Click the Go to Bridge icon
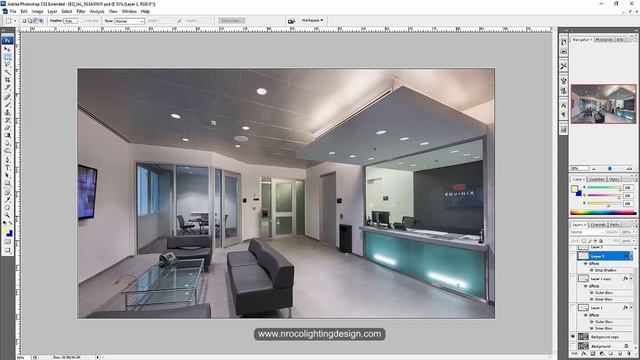The image size is (640, 360). click(x=291, y=21)
